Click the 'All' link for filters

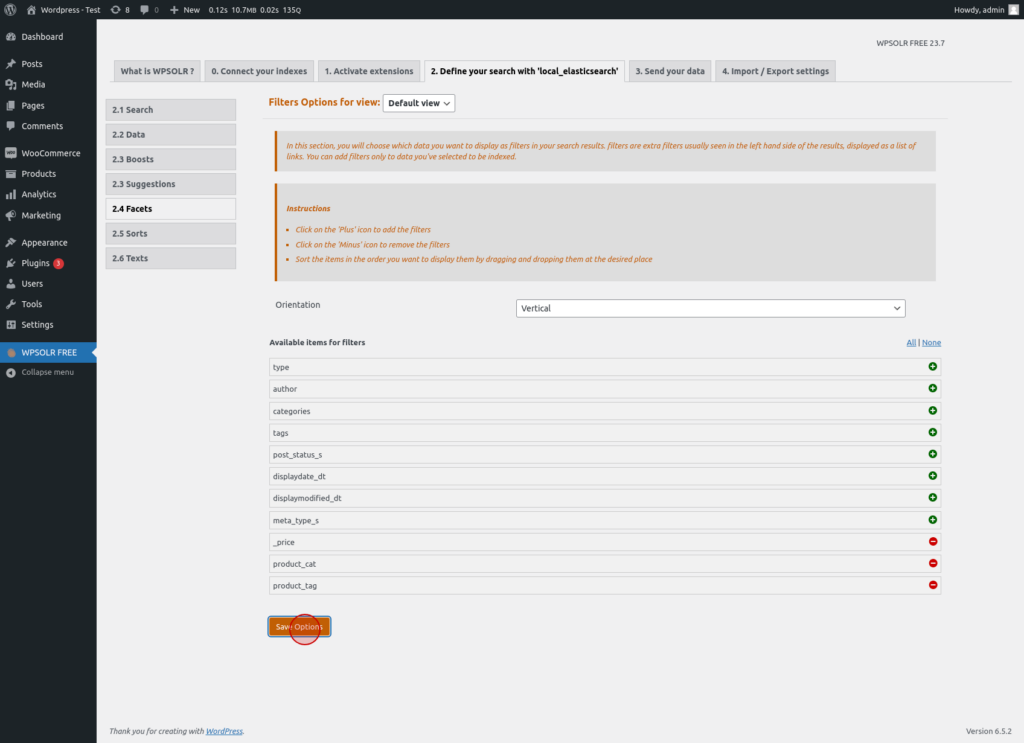coord(911,343)
